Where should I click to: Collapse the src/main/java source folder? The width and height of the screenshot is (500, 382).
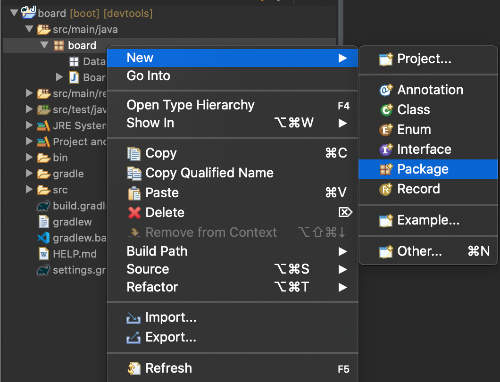pos(29,29)
